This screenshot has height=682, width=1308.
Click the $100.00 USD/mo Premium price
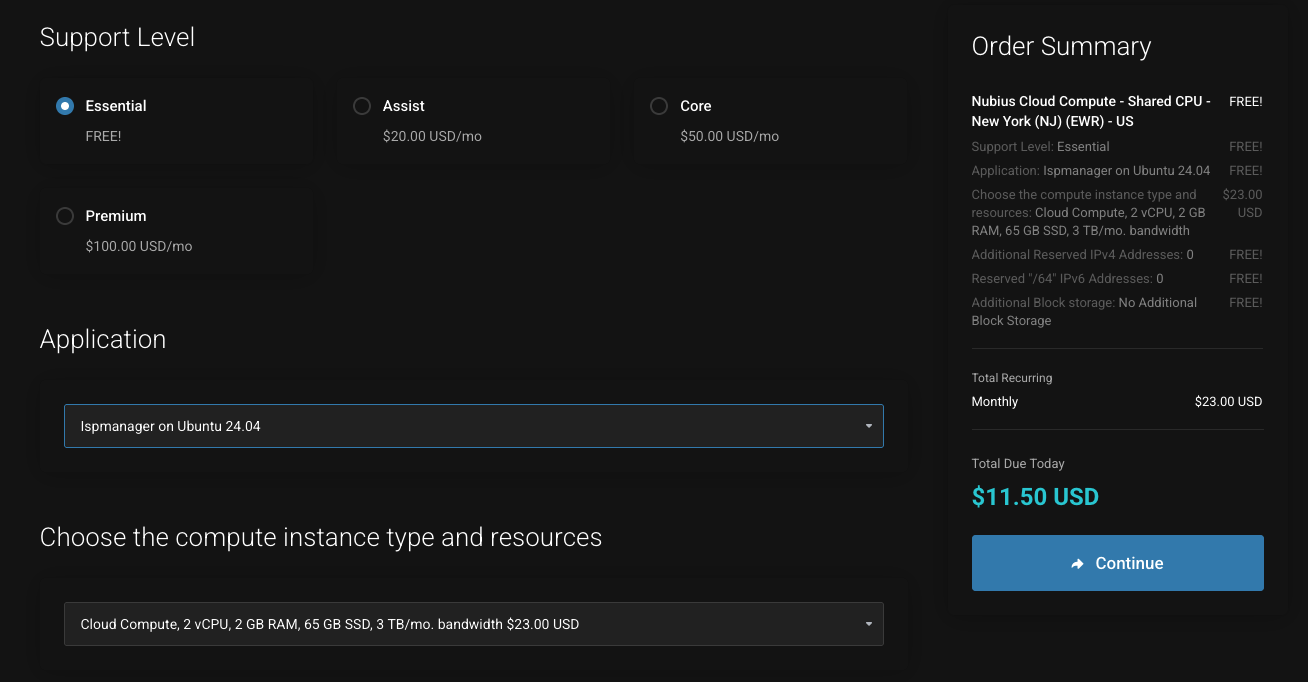pos(139,246)
